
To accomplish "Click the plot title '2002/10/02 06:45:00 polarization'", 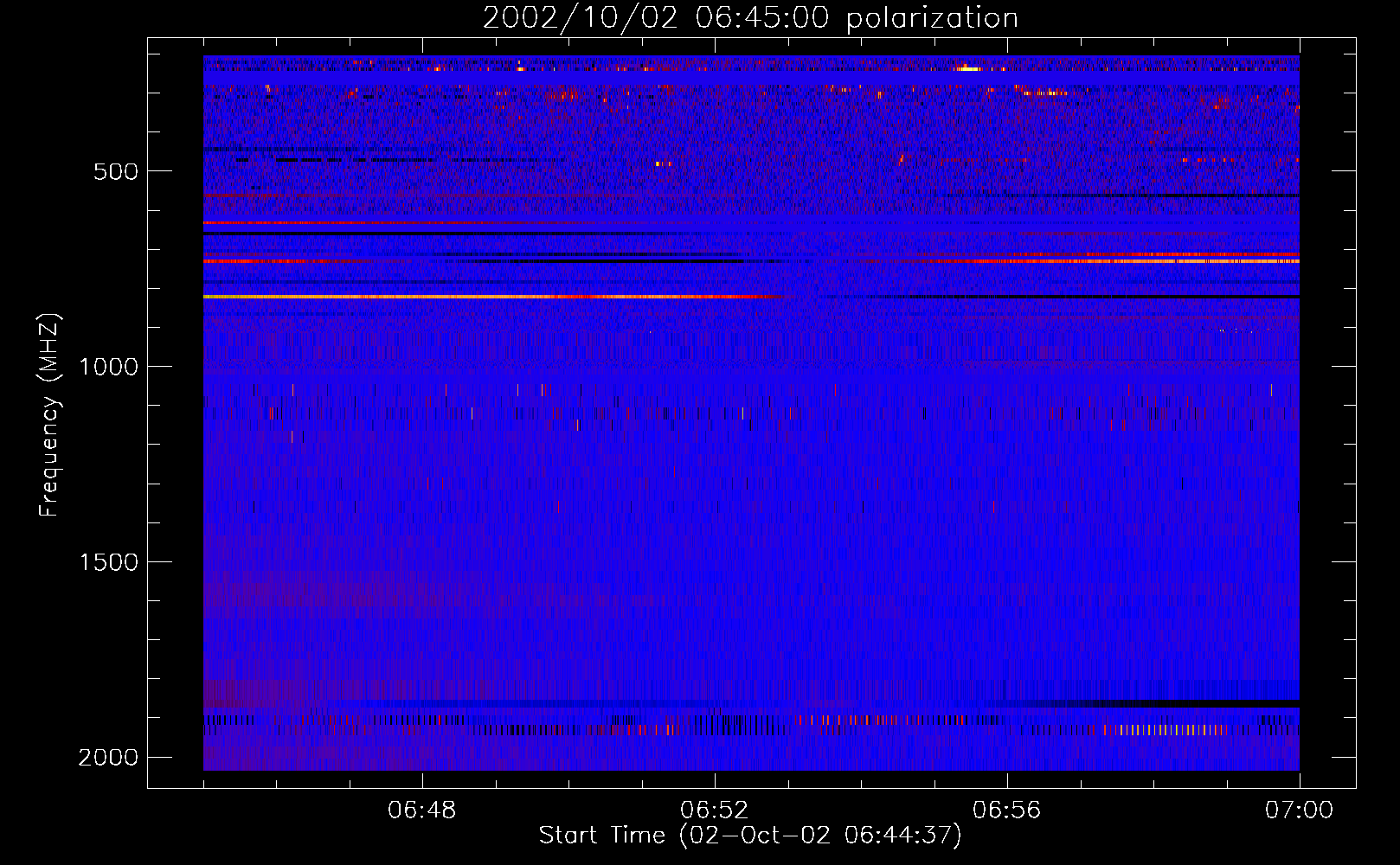I will [x=750, y=18].
